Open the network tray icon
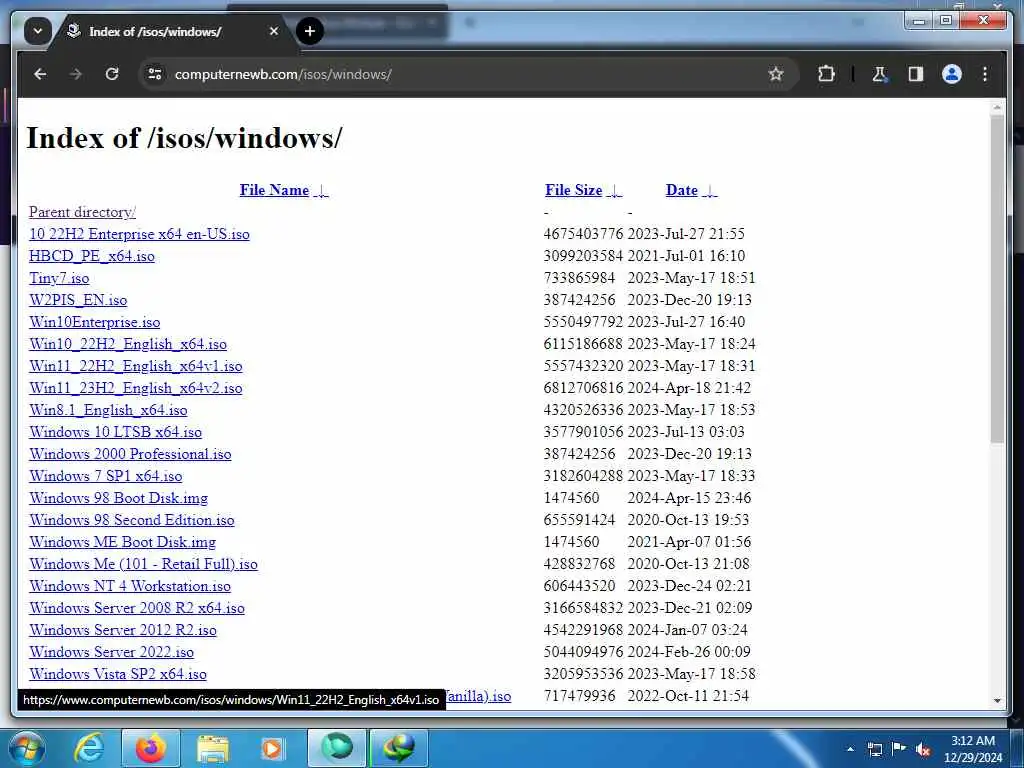Viewport: 1024px width, 768px height. pyautogui.click(x=874, y=749)
